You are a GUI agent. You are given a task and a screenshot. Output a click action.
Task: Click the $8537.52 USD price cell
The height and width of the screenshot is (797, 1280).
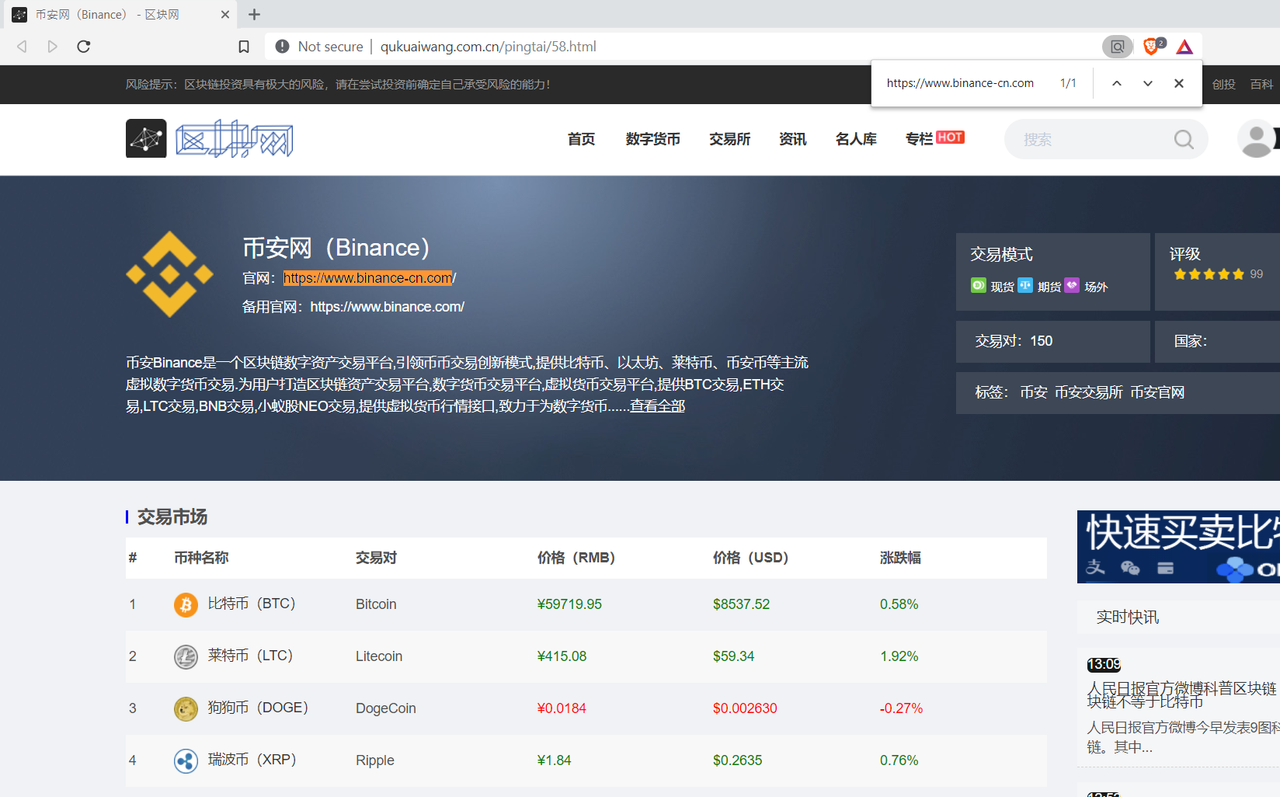point(742,604)
